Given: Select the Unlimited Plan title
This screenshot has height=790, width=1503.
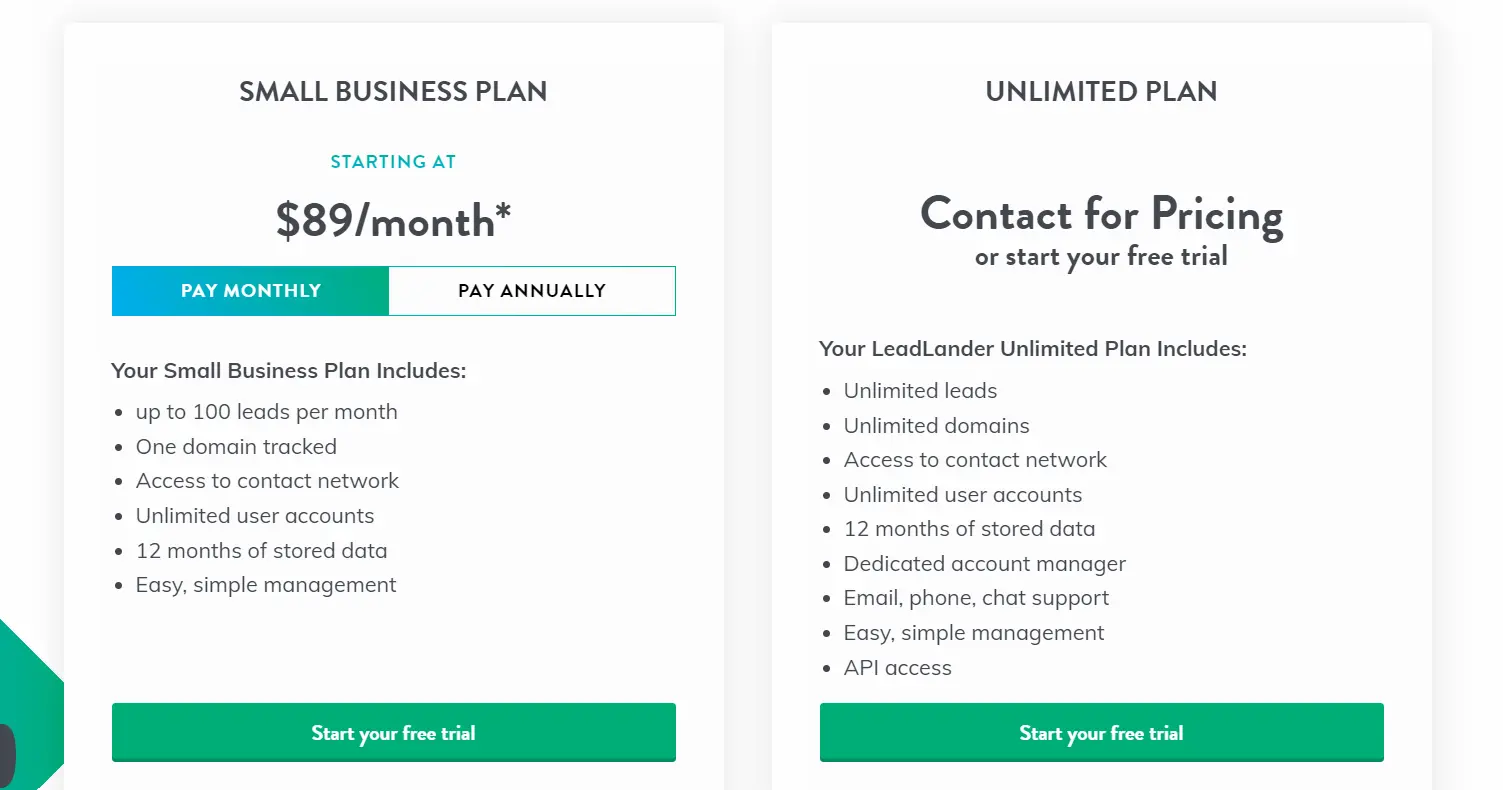Looking at the screenshot, I should (1101, 91).
